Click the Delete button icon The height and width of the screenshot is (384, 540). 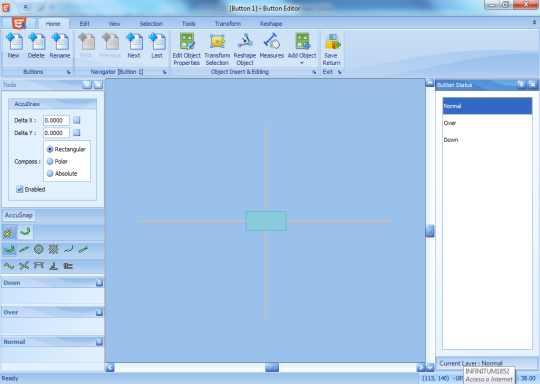[36, 42]
